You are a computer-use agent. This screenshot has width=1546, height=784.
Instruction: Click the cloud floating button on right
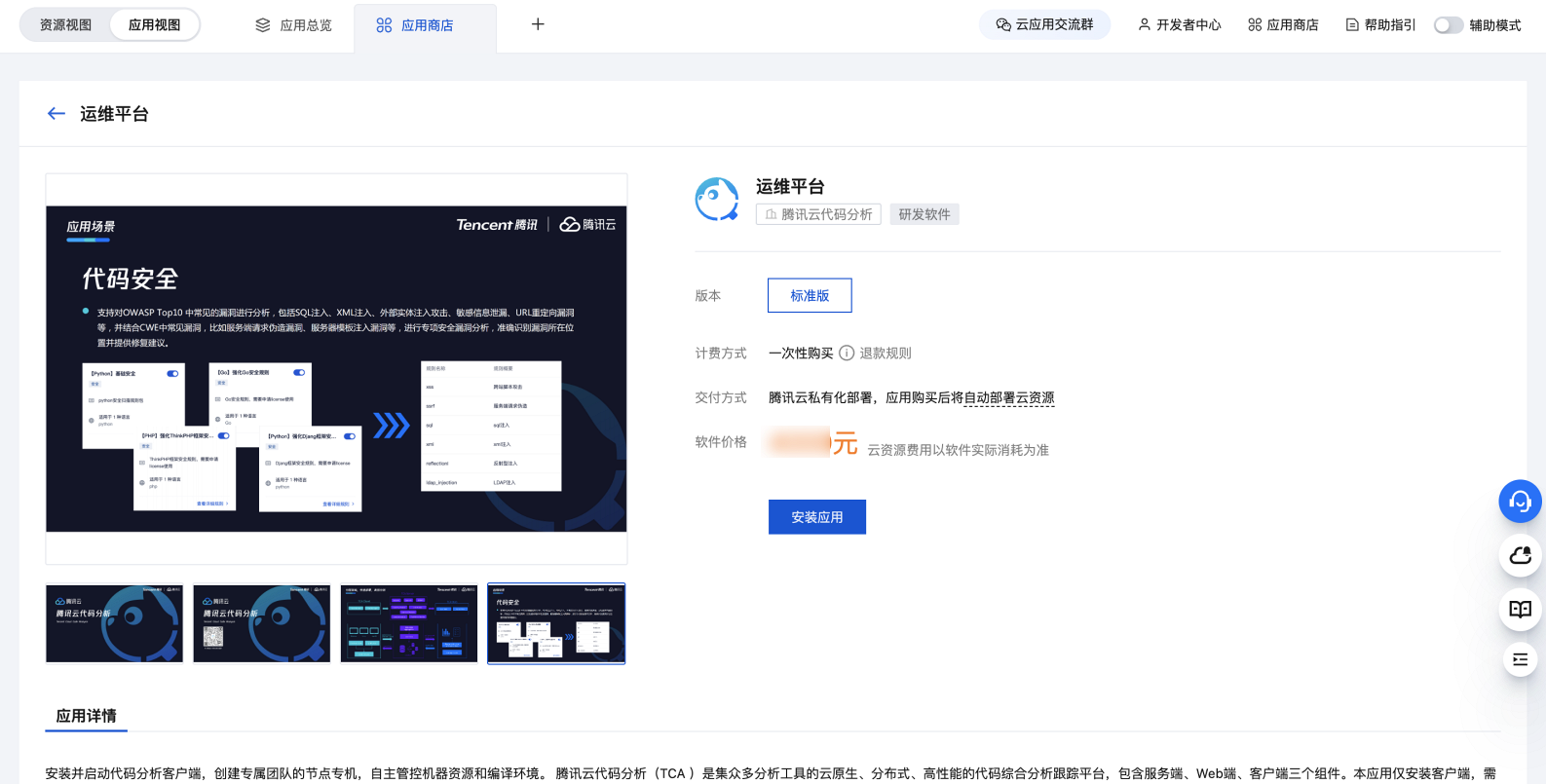(x=1520, y=556)
